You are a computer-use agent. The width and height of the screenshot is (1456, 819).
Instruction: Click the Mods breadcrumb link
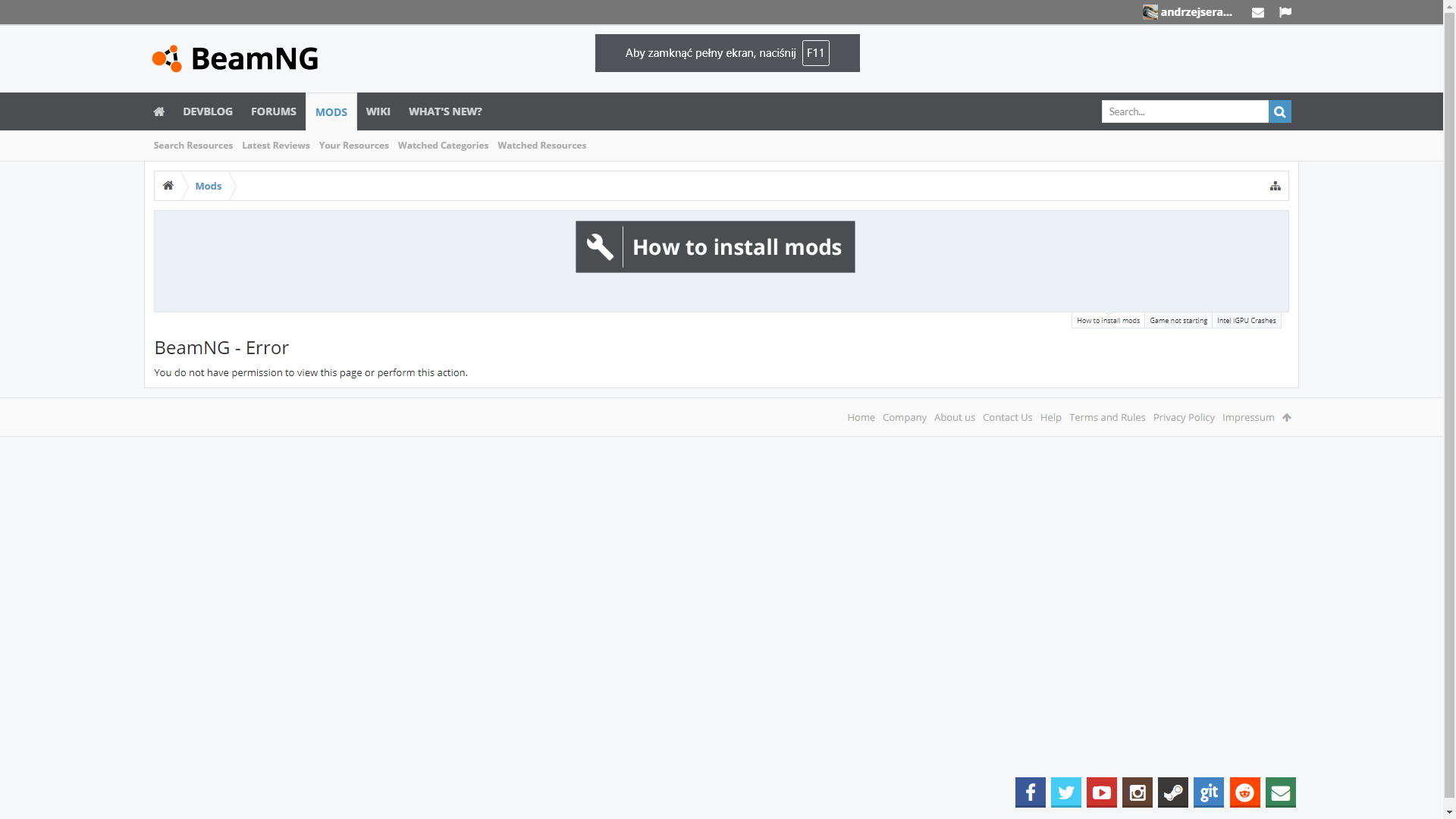[x=208, y=186]
